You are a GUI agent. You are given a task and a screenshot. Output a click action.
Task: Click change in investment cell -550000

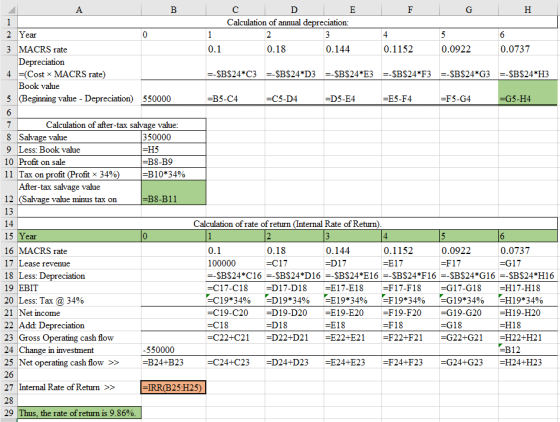[174, 350]
